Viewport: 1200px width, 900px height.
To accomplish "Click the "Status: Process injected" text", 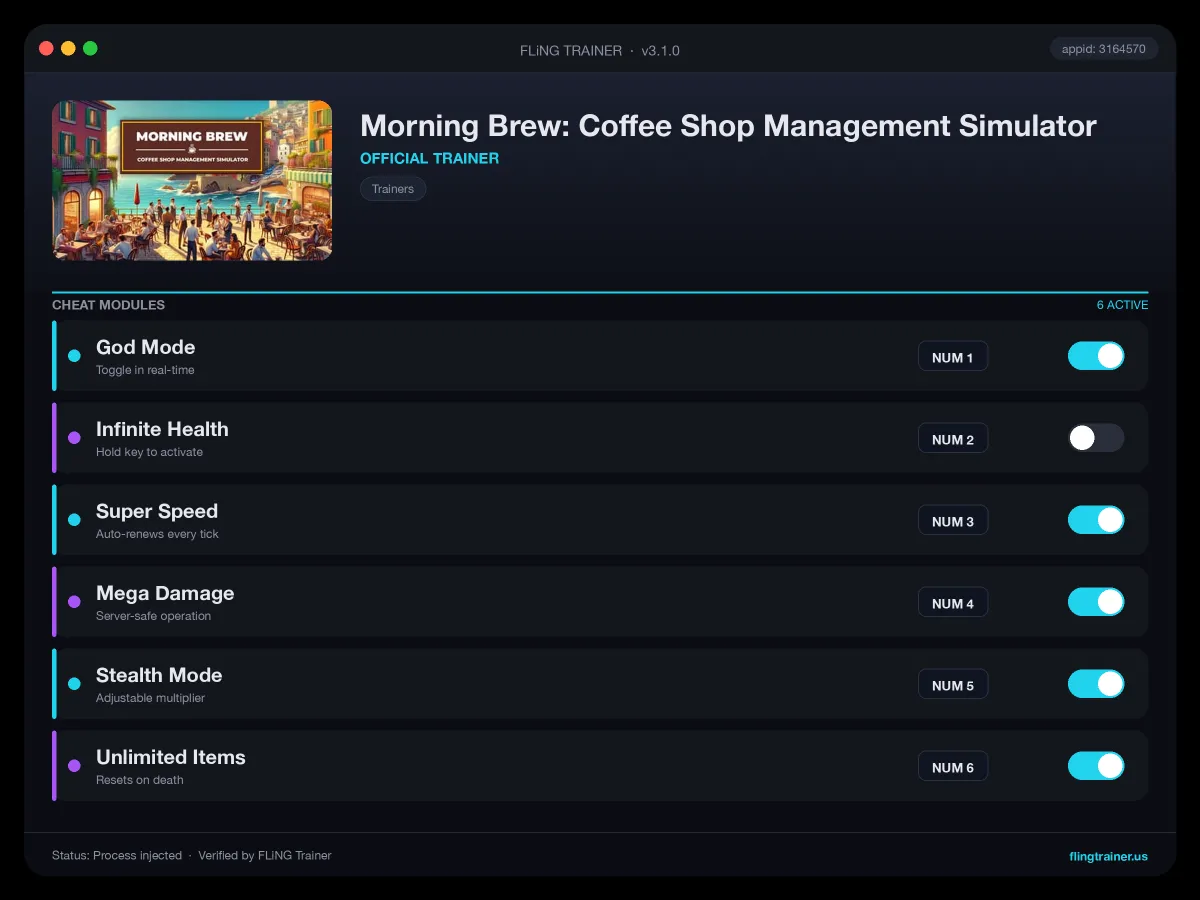I will pos(117,856).
